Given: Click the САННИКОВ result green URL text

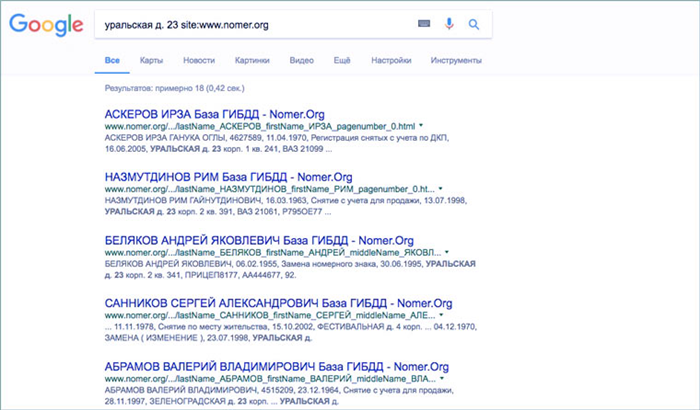Looking at the screenshot, I should pyautogui.click(x=270, y=315).
